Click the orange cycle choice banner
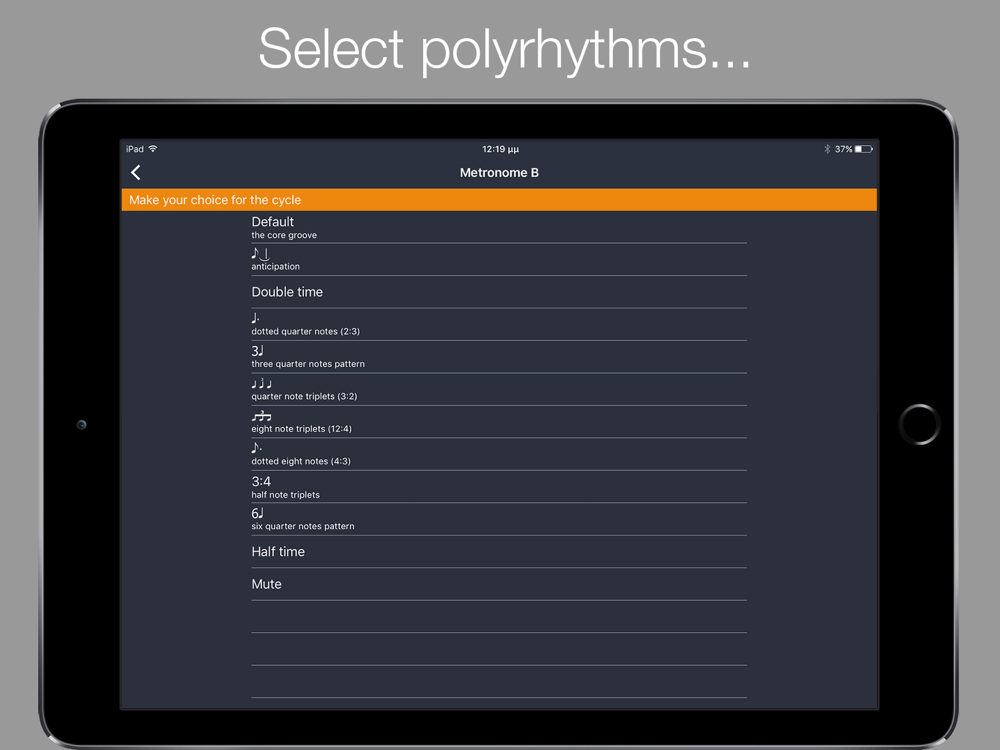1000x750 pixels. click(x=499, y=200)
